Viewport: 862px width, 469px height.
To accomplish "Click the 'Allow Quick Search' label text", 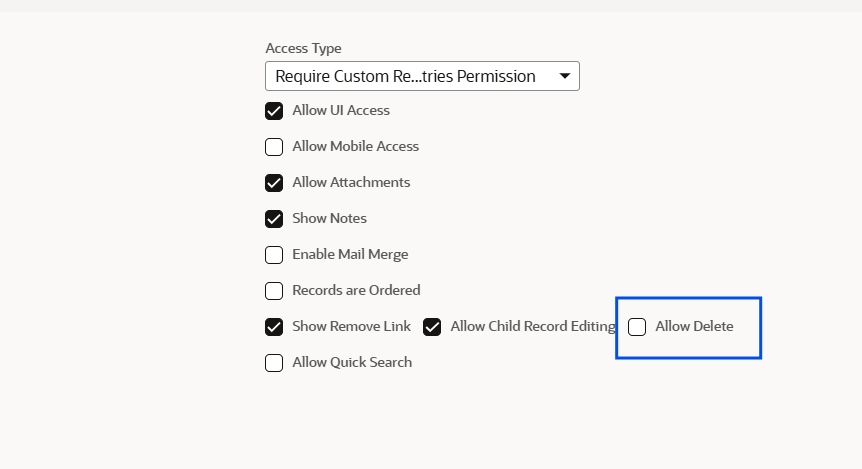I will click(352, 362).
